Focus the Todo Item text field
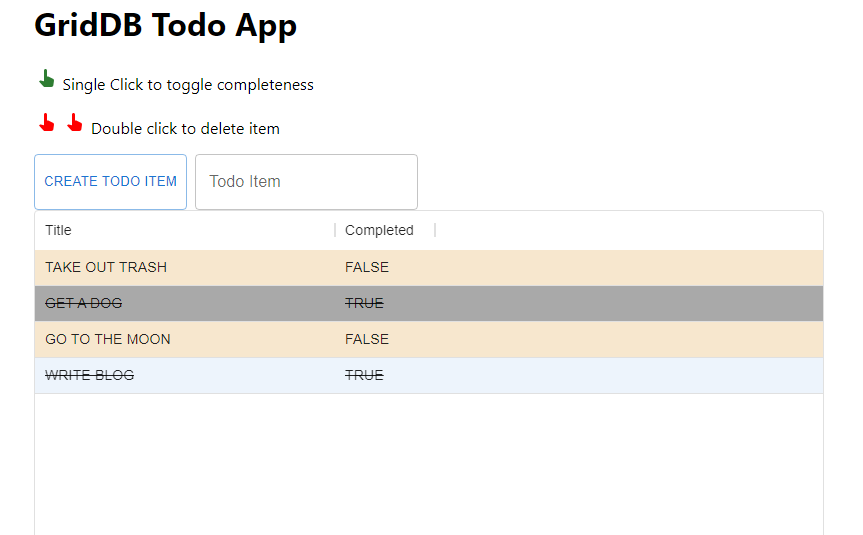This screenshot has width=863, height=535. 306,182
